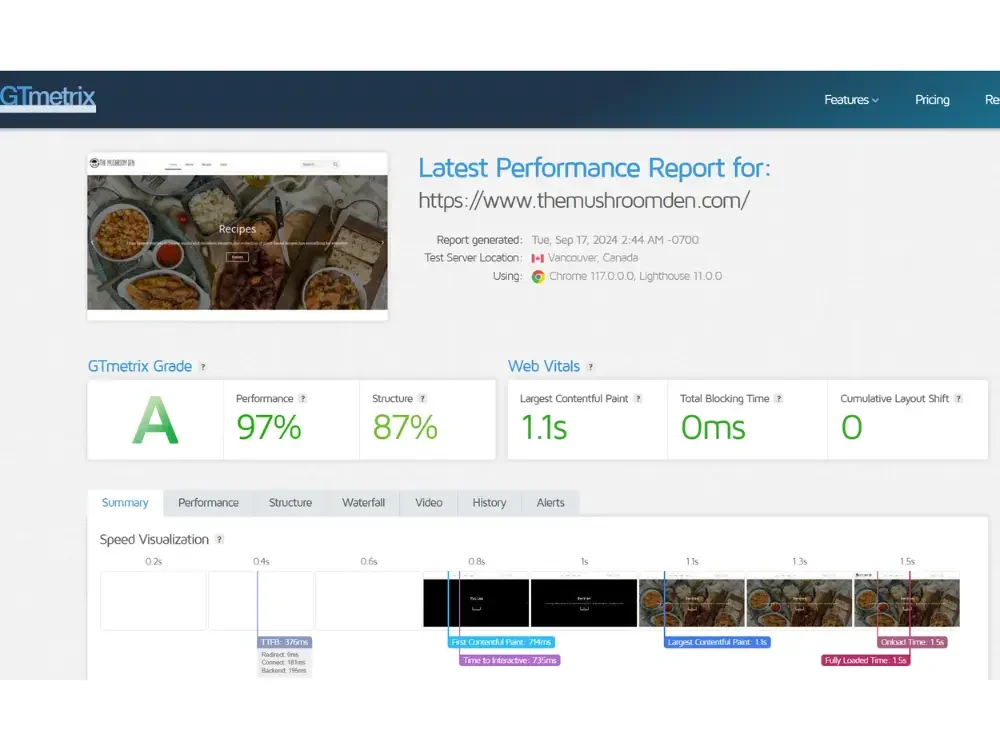The image size is (1000, 750).
Task: Switch to the Structure tab
Action: pyautogui.click(x=290, y=503)
